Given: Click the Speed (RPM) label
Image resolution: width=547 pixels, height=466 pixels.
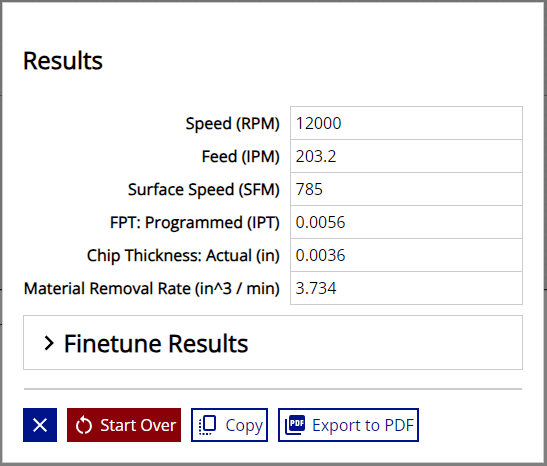Looking at the screenshot, I should point(232,123).
